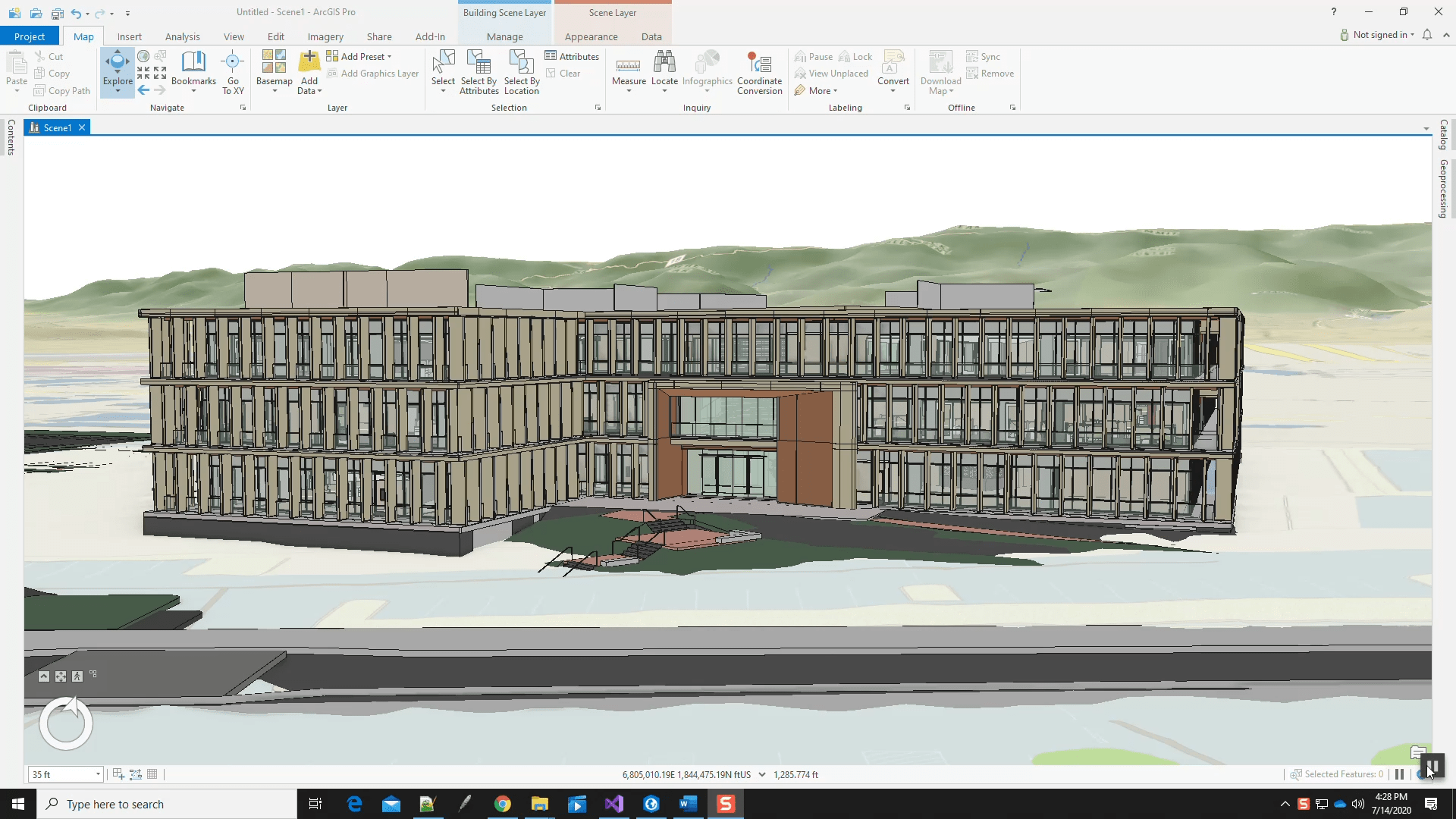Click Not signed in link

[1379, 35]
